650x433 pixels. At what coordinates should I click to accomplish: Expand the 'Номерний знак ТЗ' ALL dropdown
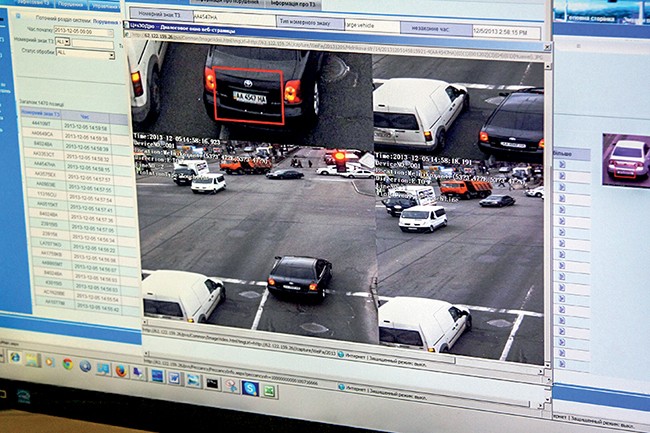pos(69,43)
